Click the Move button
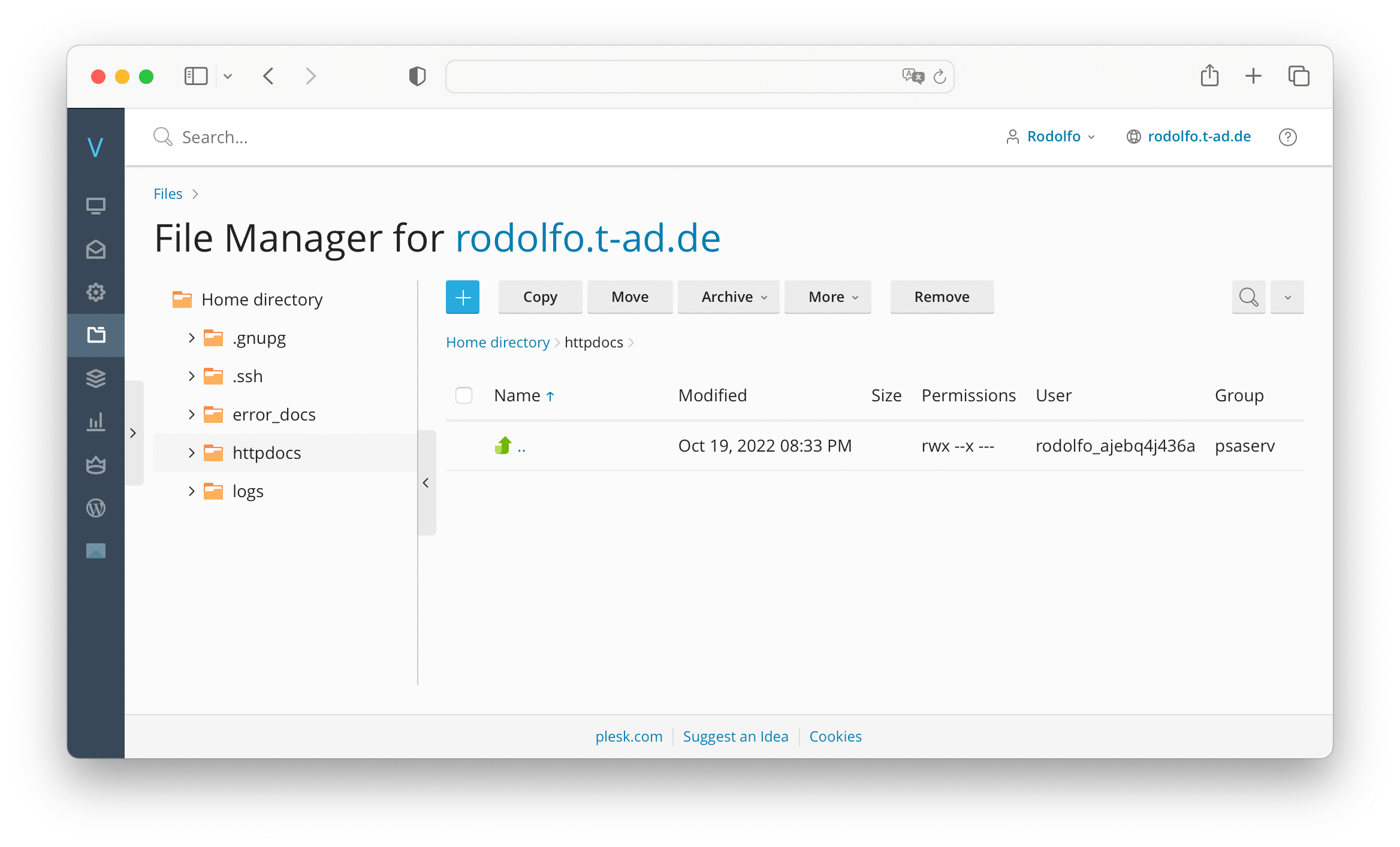This screenshot has width=1400, height=847. pos(630,297)
